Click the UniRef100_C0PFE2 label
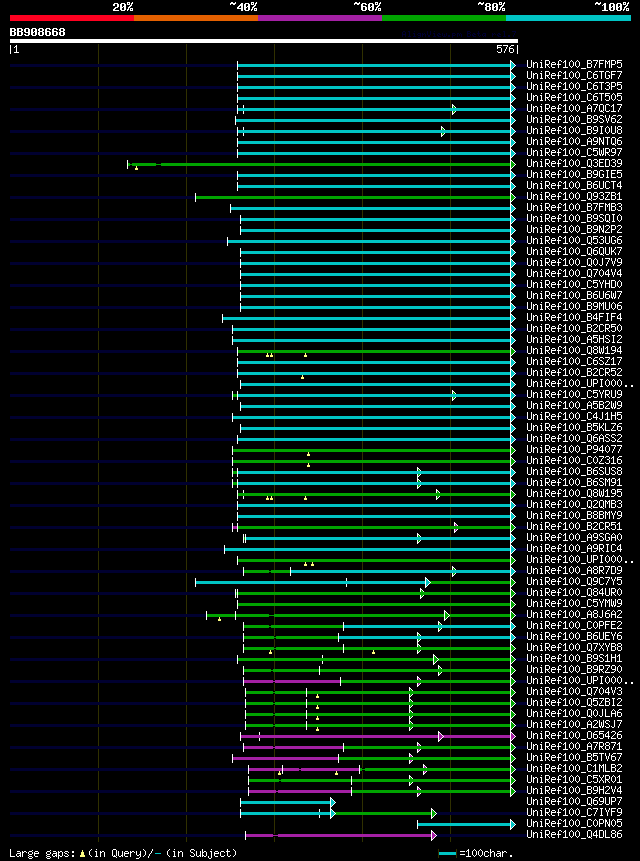Viewport: 640px width, 861px height. 574,625
